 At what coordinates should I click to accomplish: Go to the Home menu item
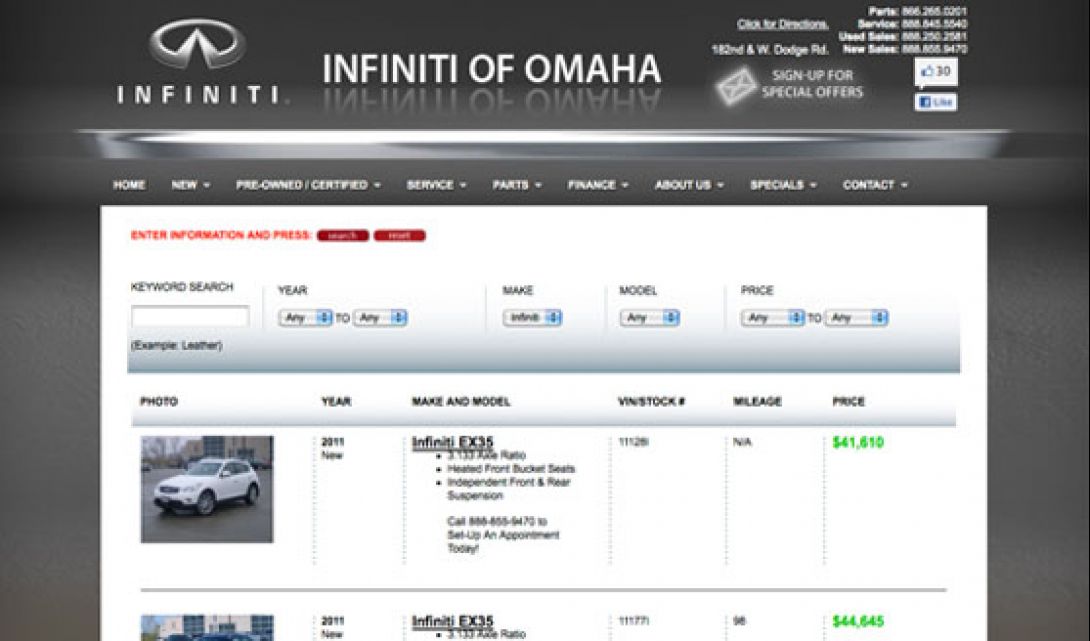[129, 185]
